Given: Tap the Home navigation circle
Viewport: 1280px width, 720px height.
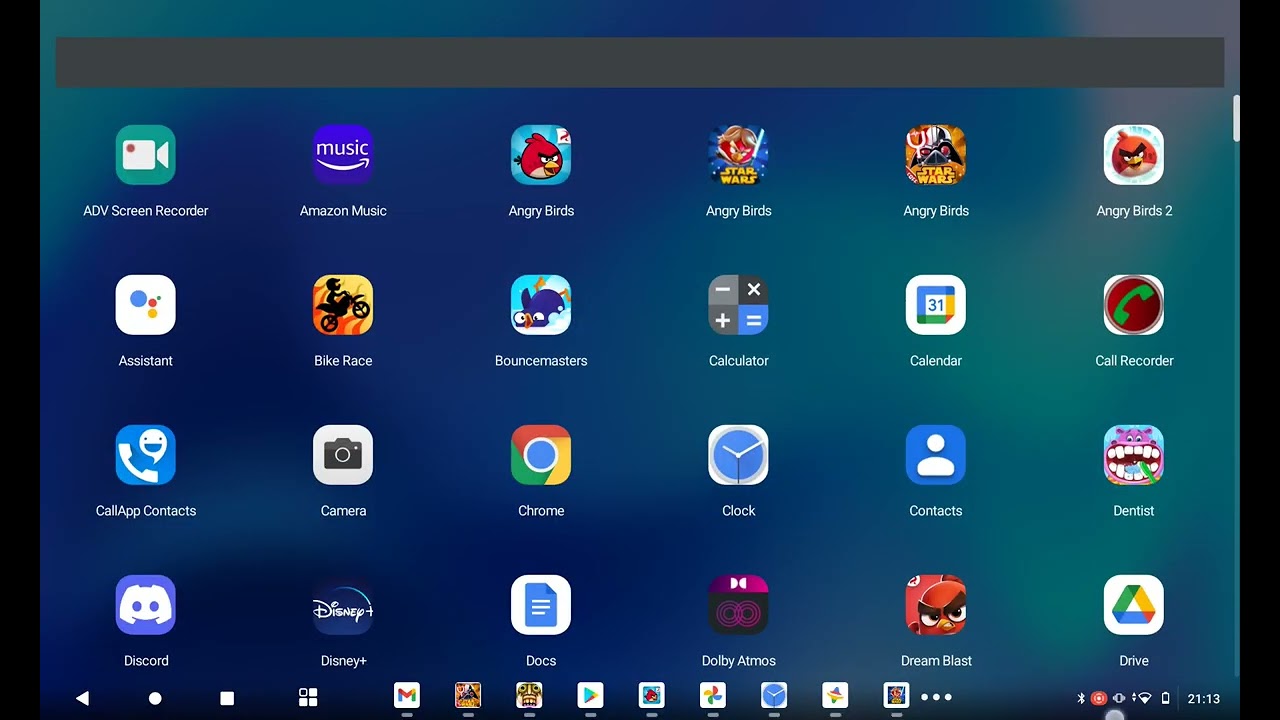Looking at the screenshot, I should (155, 698).
